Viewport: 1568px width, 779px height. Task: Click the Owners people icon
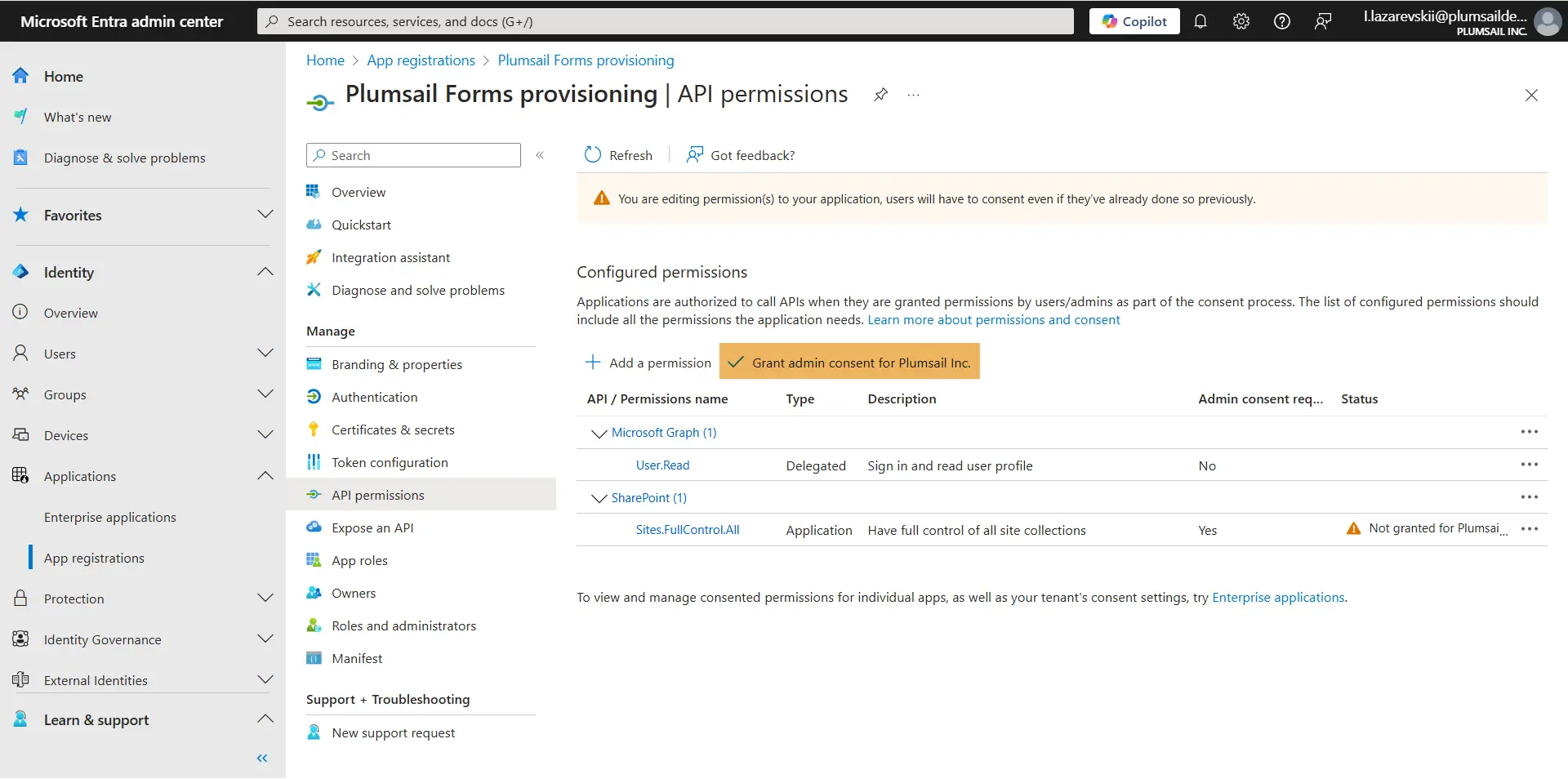click(314, 593)
